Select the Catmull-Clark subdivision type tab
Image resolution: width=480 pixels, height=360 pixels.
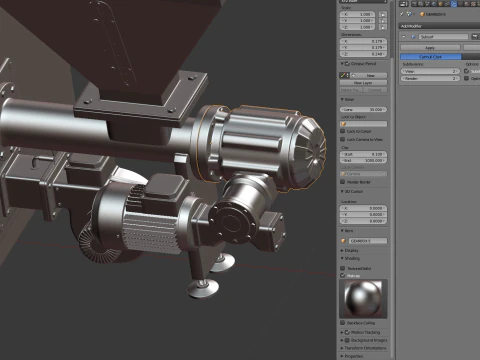[431, 57]
